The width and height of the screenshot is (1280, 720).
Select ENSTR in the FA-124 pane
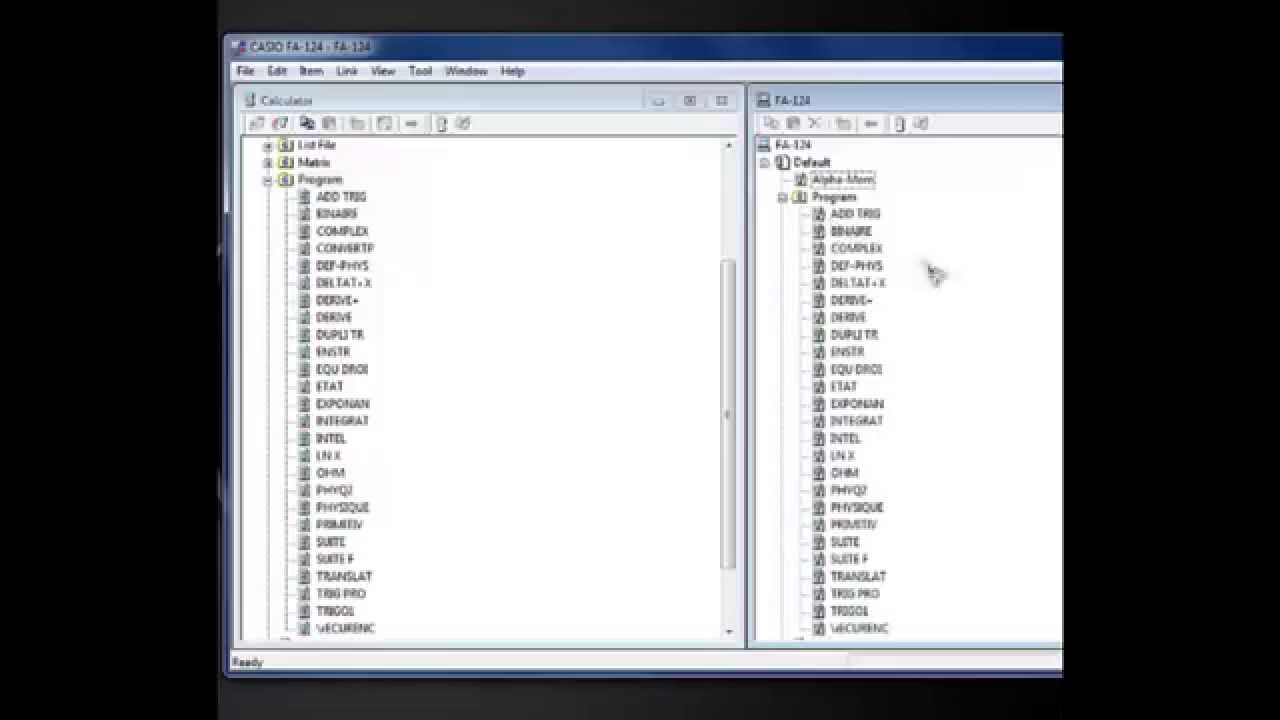click(x=847, y=352)
